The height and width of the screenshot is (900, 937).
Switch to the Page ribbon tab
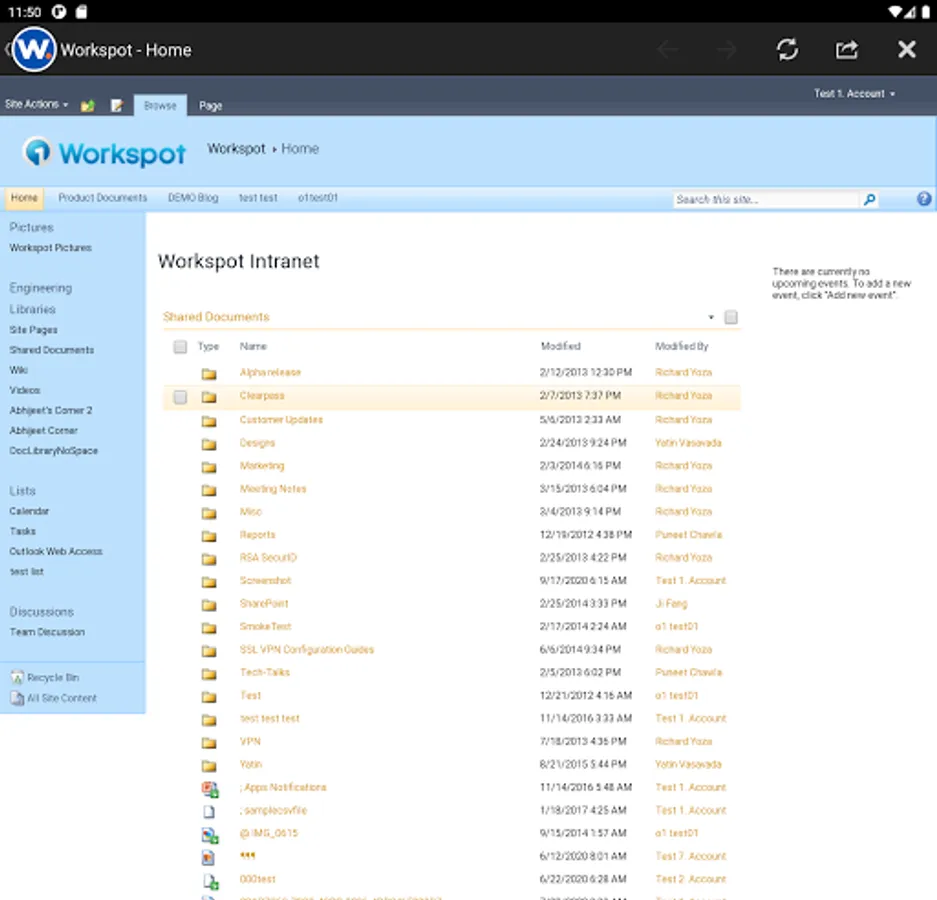click(210, 106)
